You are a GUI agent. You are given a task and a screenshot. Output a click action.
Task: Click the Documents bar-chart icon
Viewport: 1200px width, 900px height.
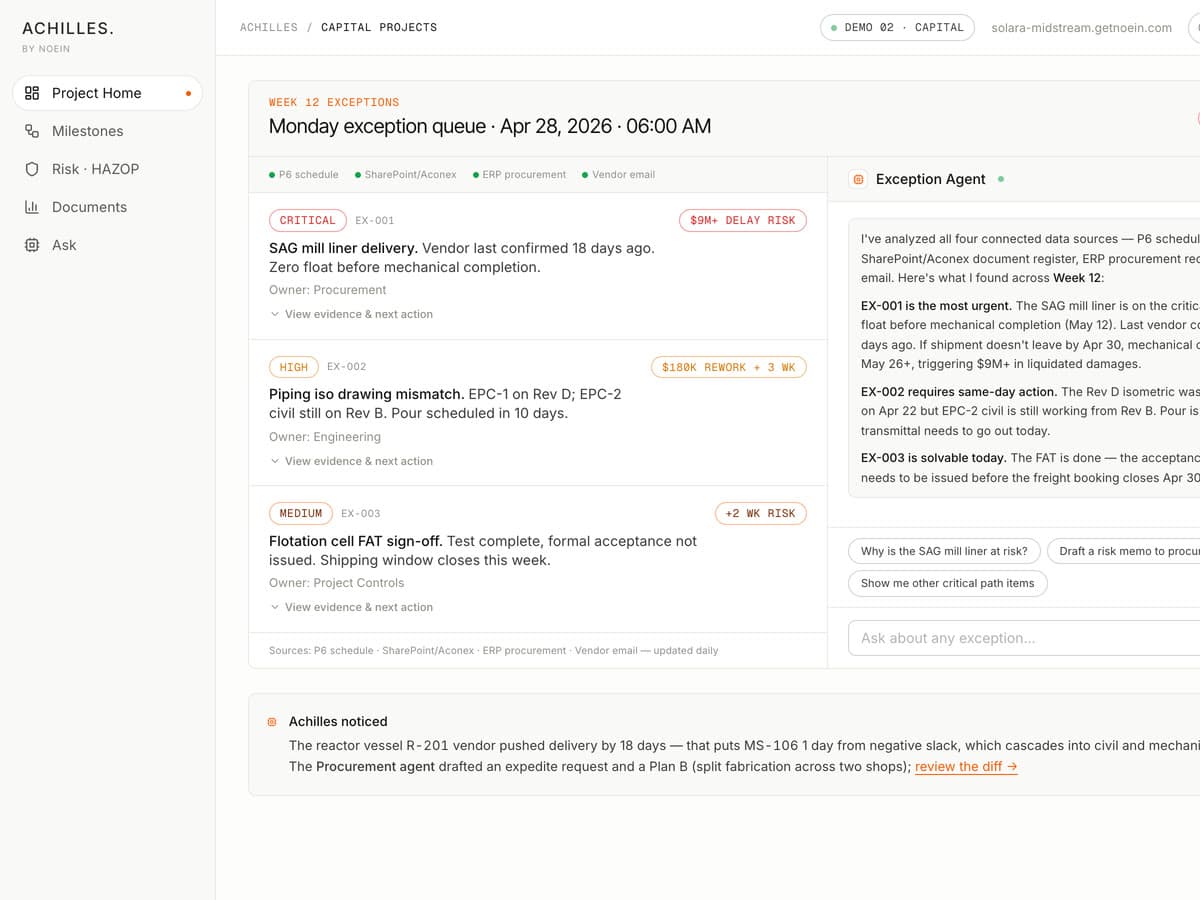click(32, 207)
